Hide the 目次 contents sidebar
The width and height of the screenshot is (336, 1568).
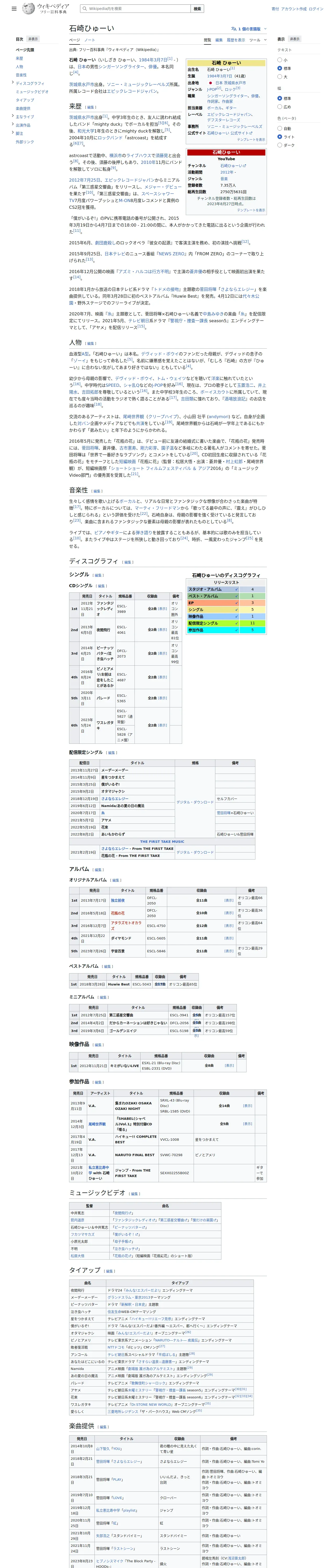click(x=33, y=39)
